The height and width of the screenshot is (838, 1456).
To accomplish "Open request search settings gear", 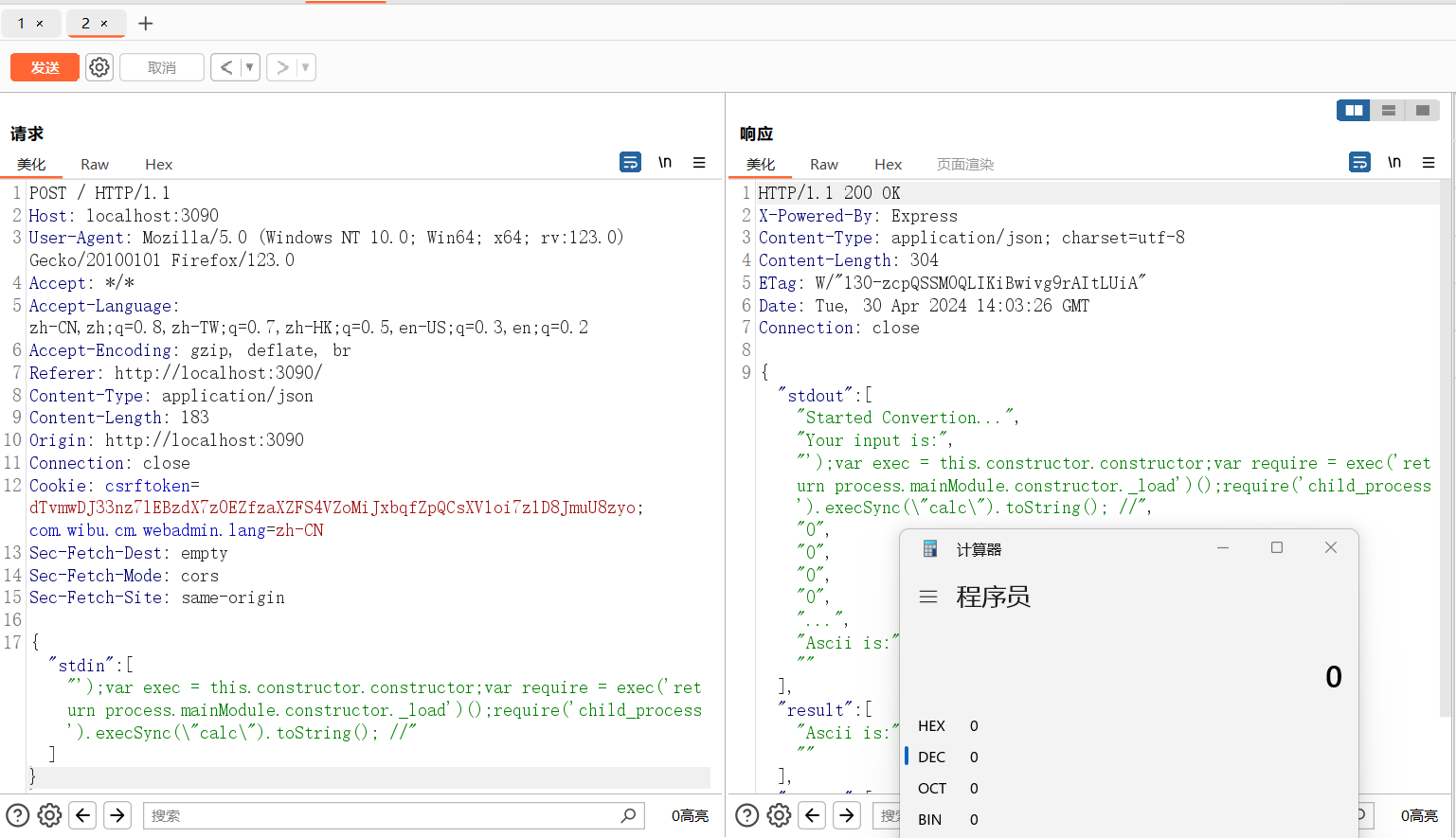I will (x=49, y=815).
